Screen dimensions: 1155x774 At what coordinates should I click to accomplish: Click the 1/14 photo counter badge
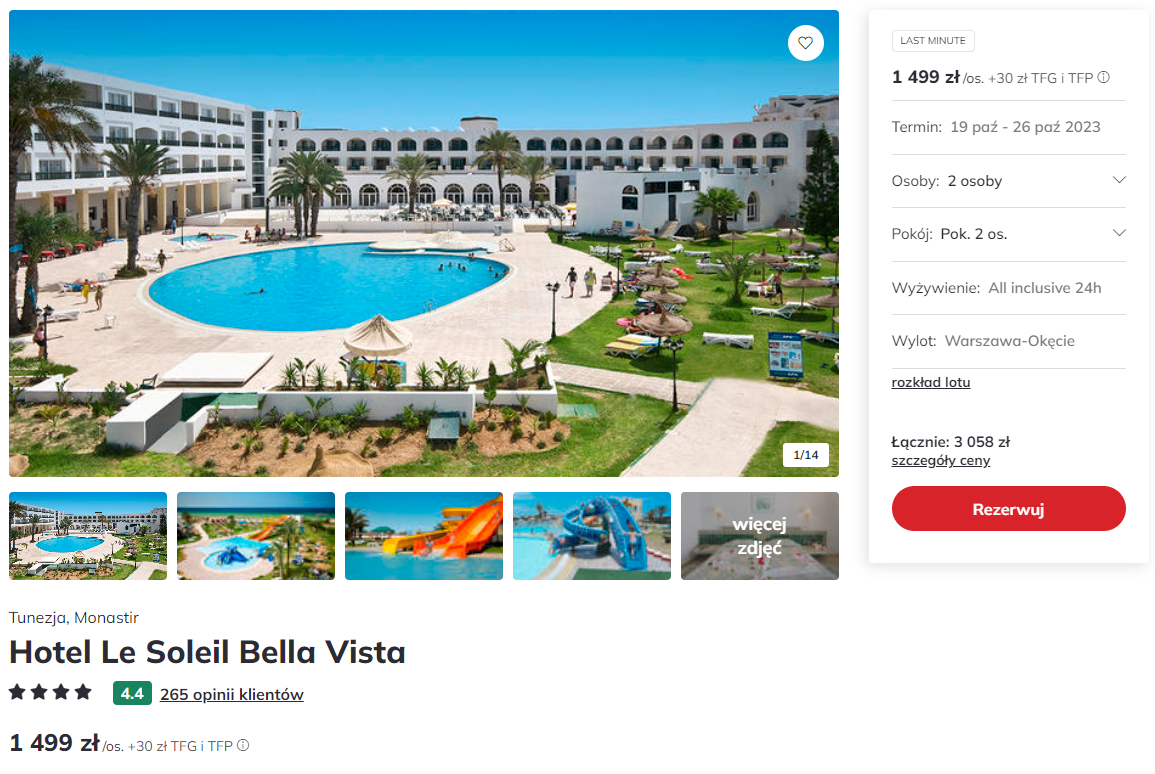coord(805,455)
